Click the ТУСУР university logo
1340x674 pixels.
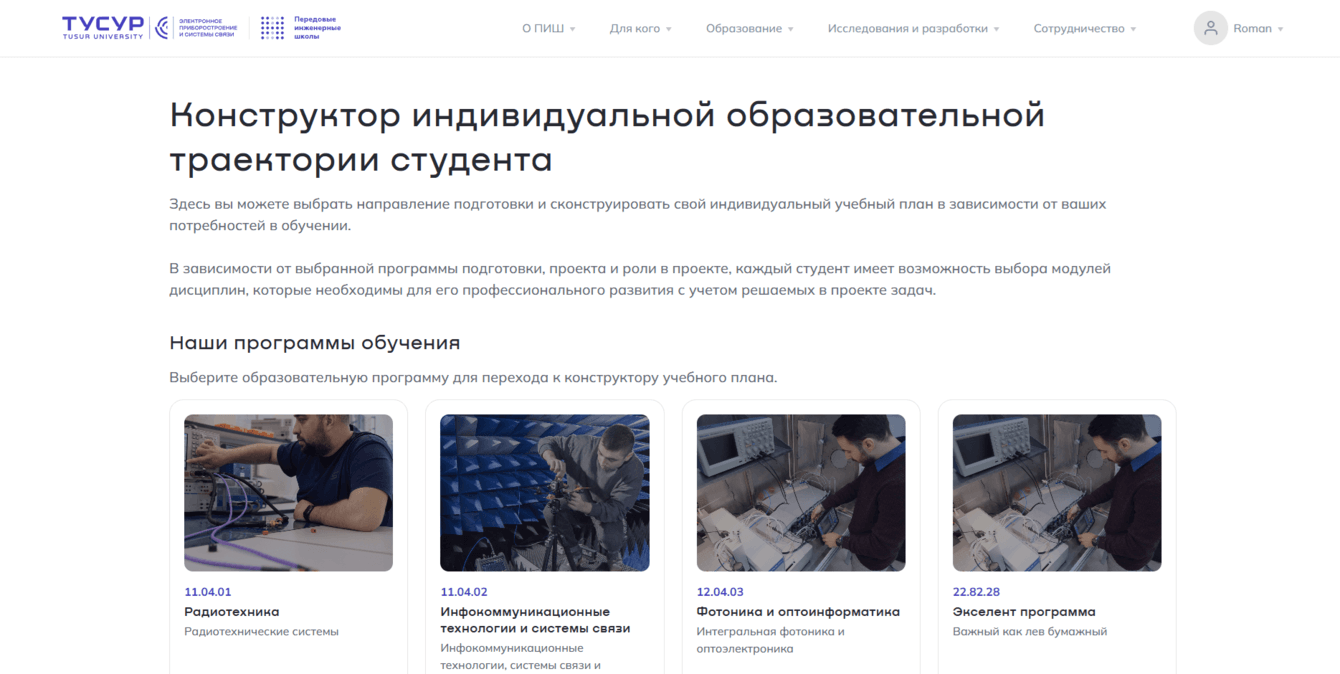click(102, 27)
